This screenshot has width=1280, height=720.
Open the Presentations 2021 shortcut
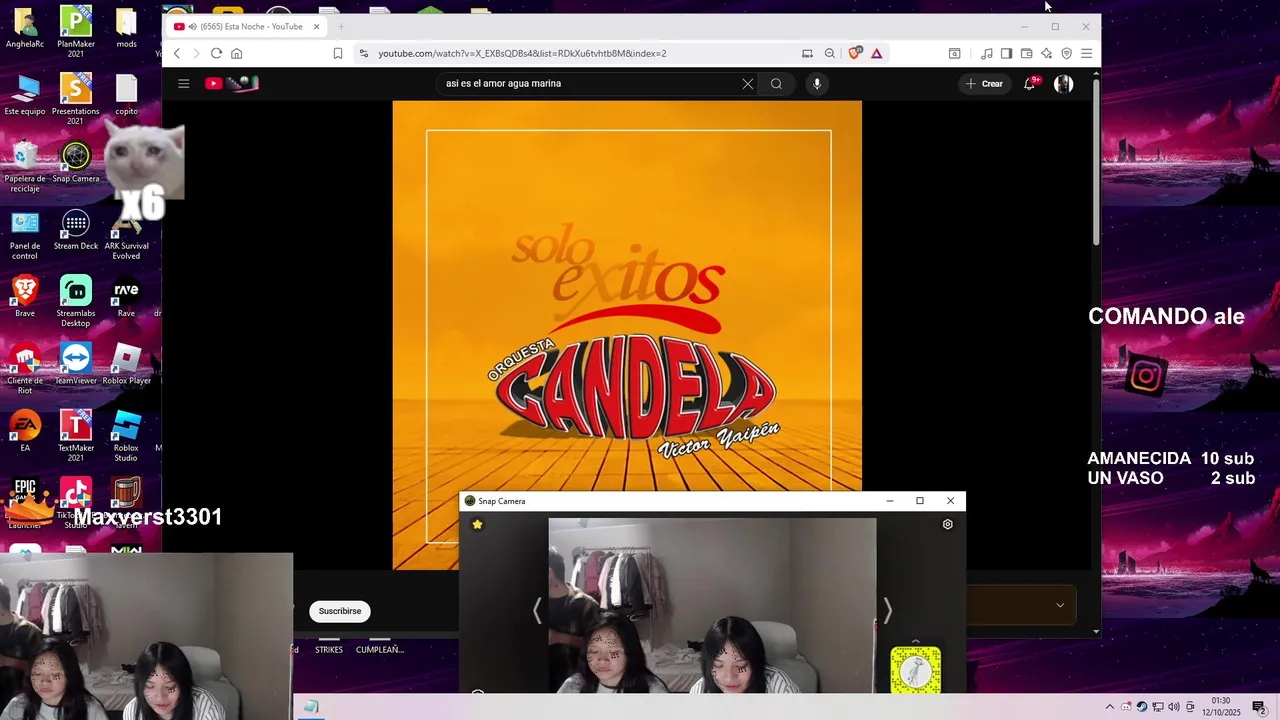pos(76,99)
